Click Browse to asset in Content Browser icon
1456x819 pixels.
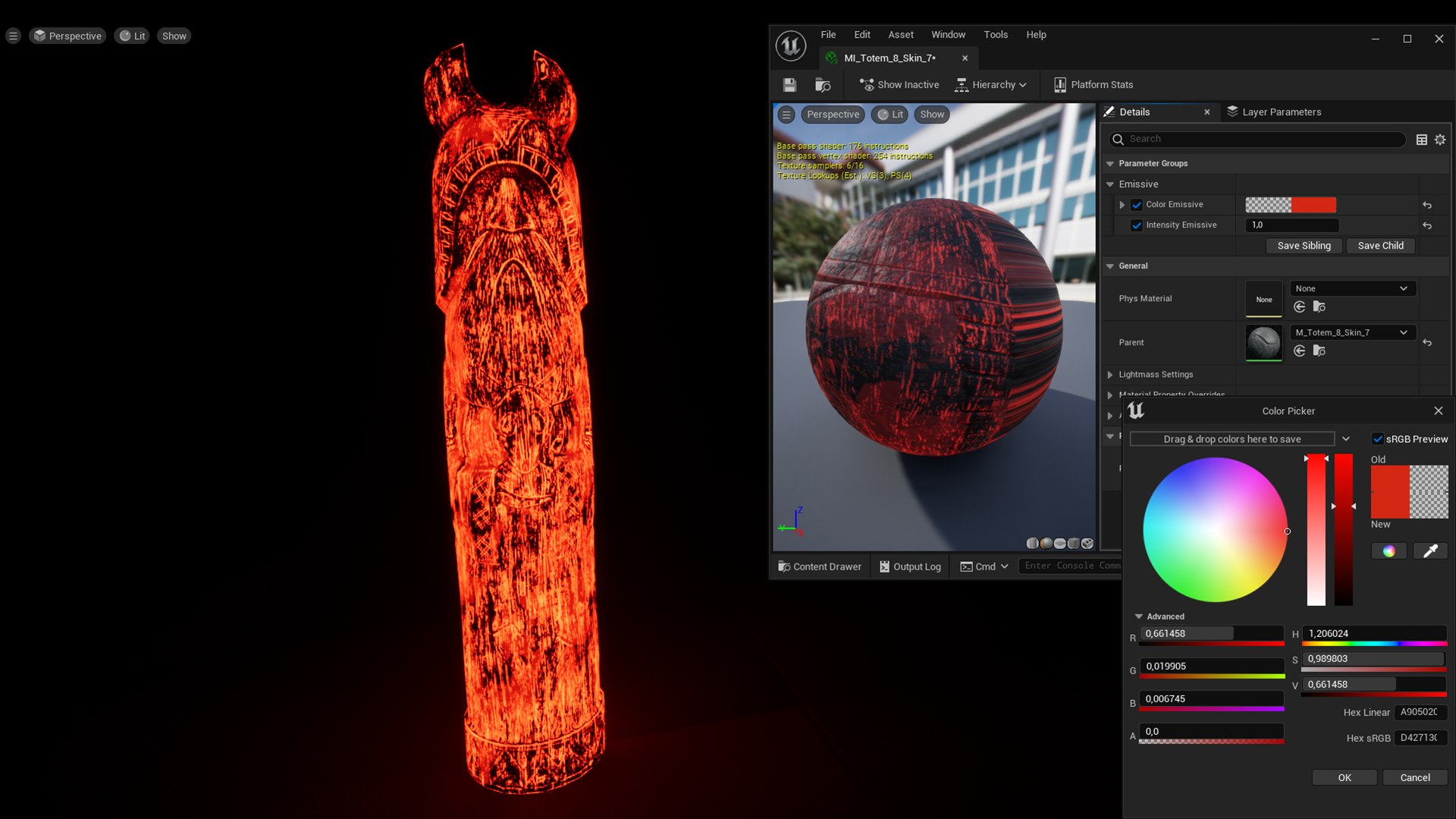(x=823, y=85)
